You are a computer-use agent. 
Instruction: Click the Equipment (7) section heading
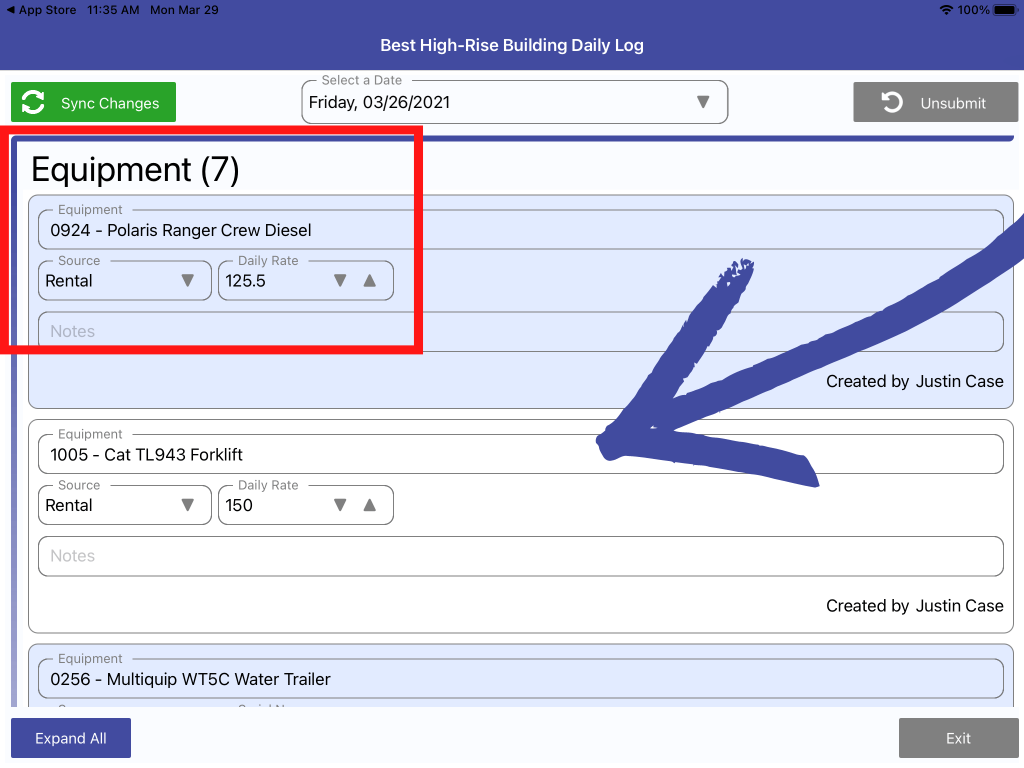(x=135, y=170)
